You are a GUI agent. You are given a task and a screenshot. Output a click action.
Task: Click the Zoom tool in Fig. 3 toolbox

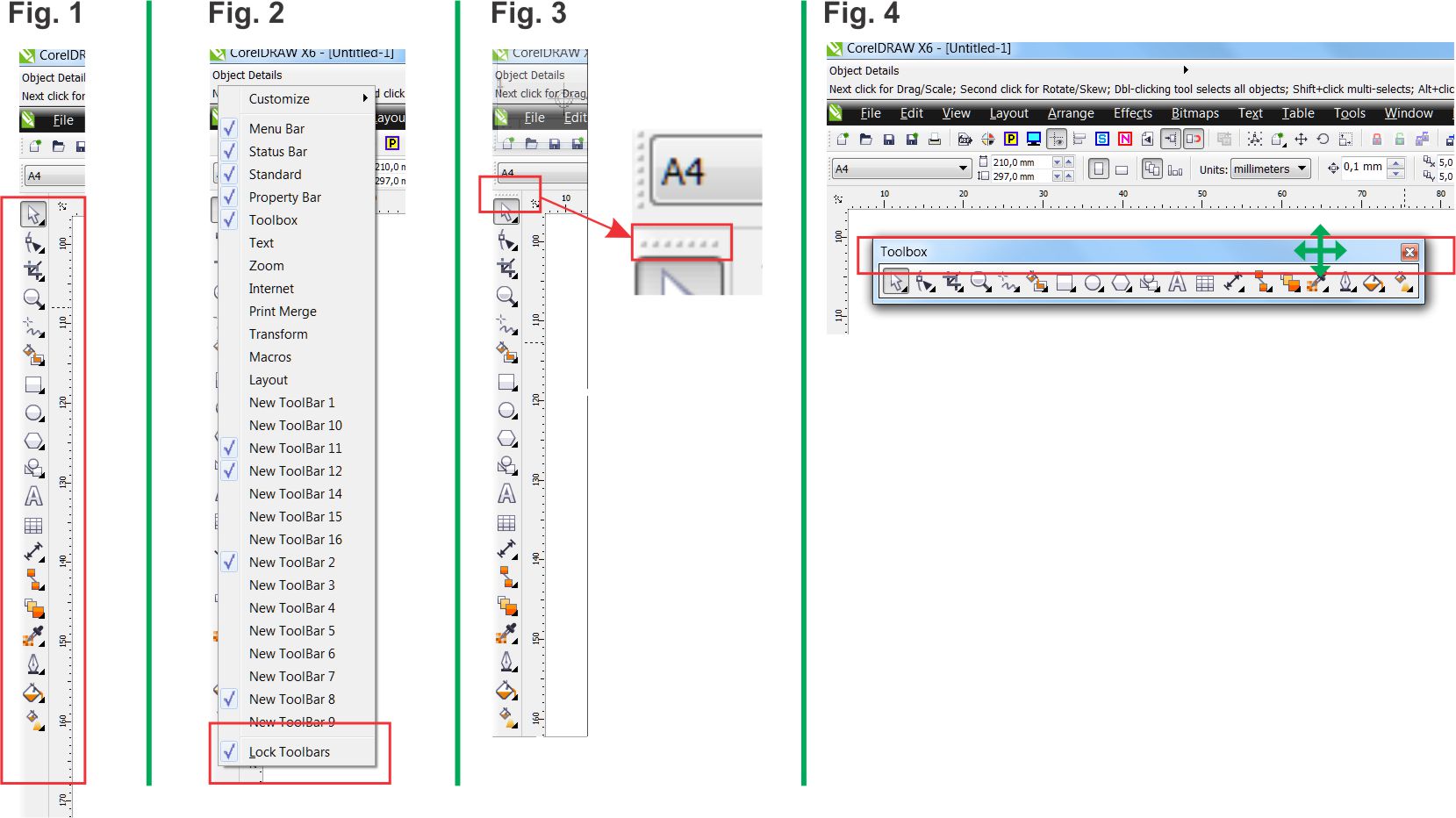point(506,296)
